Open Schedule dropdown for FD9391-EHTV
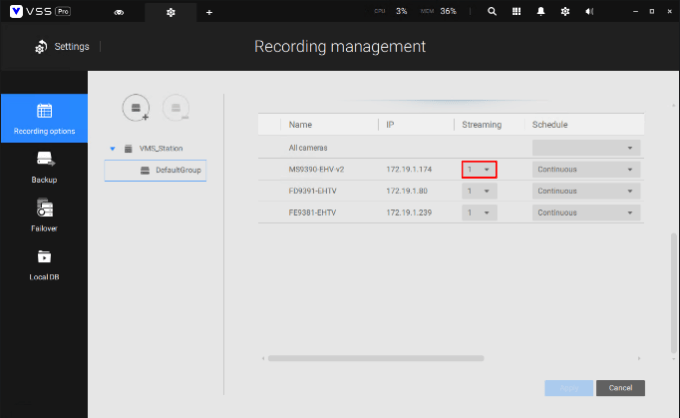 [x=585, y=191]
